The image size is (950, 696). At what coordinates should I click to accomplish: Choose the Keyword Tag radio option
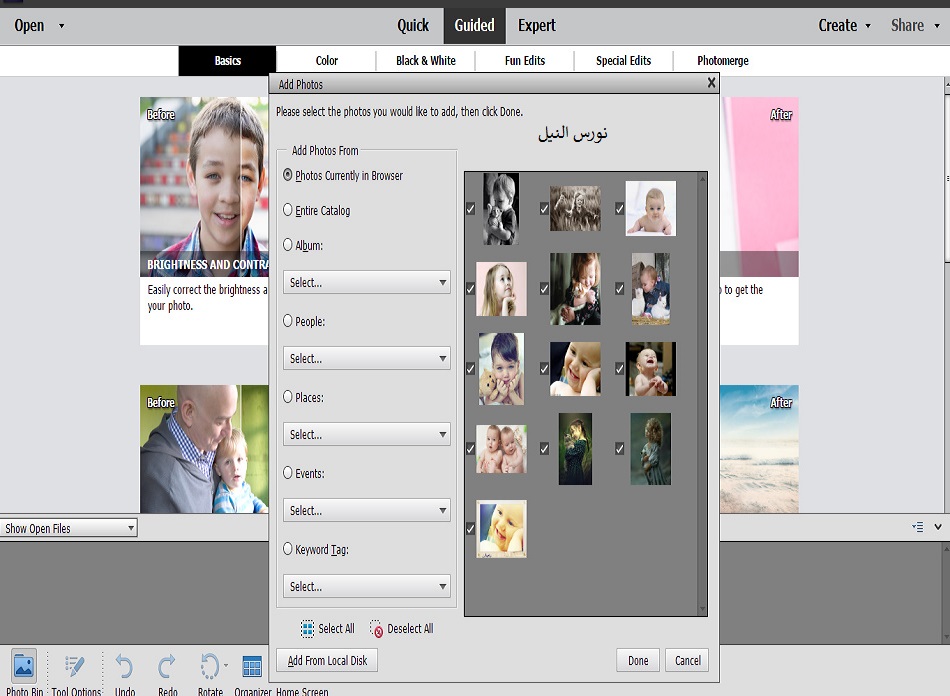pyautogui.click(x=288, y=549)
